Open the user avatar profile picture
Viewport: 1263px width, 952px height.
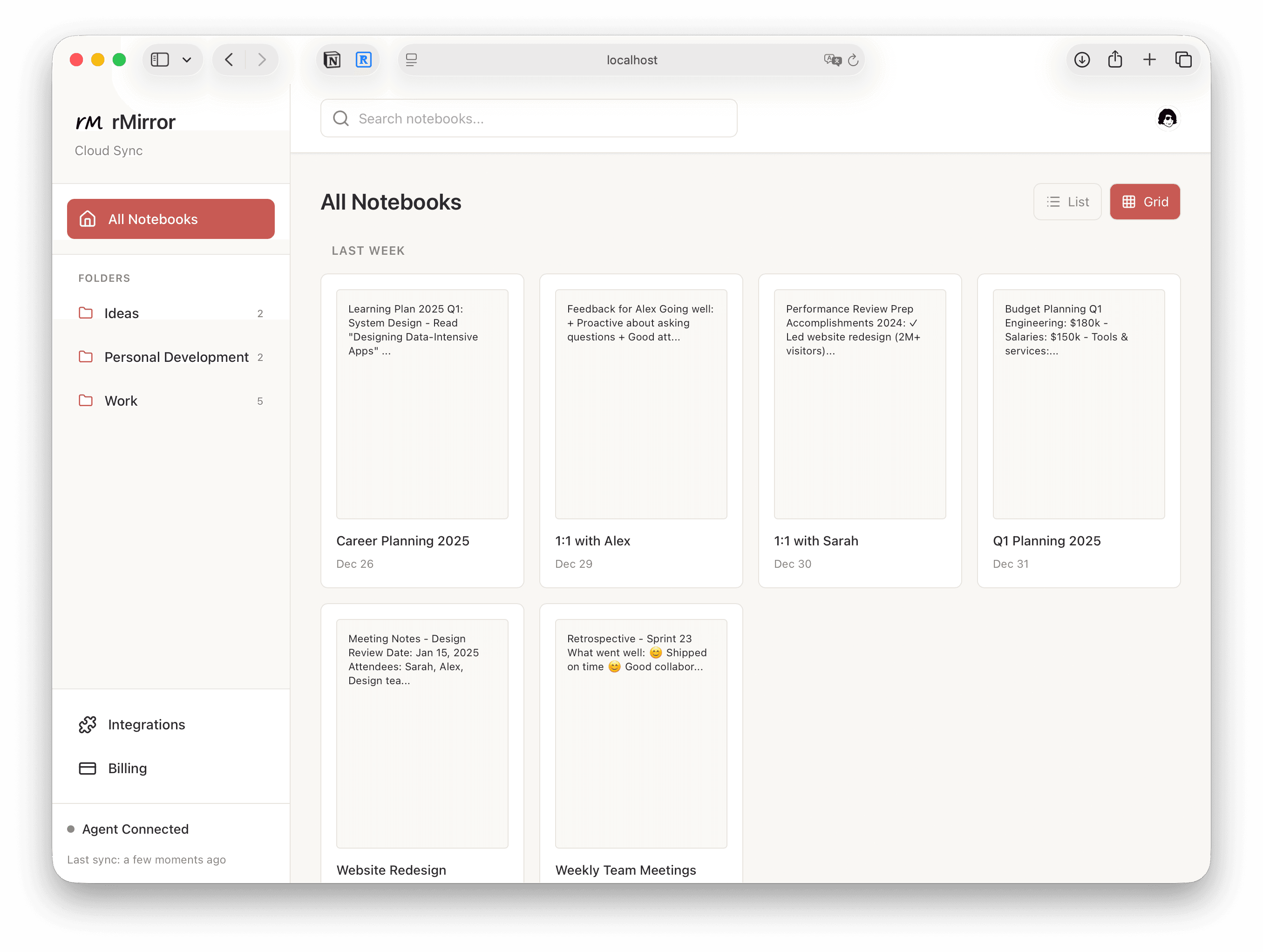(1168, 118)
